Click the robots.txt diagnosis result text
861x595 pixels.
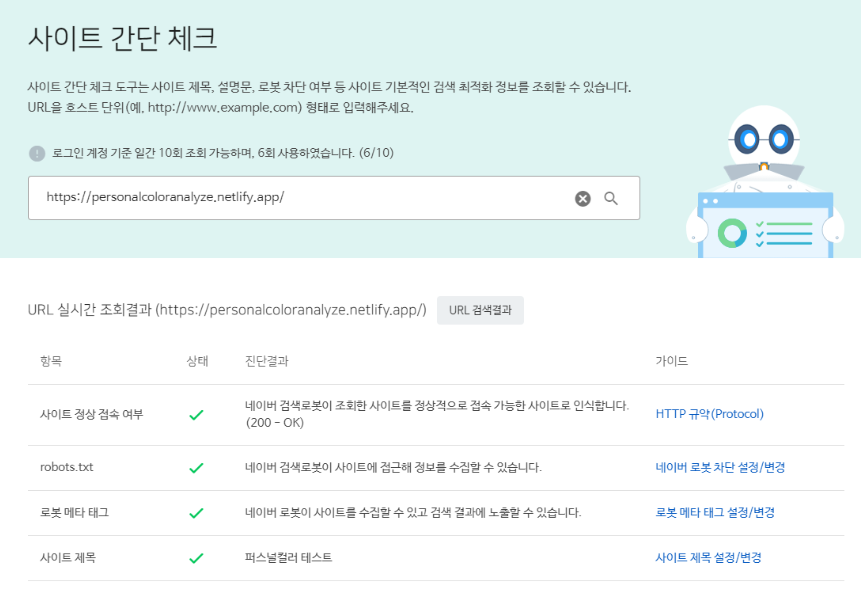[x=393, y=467]
